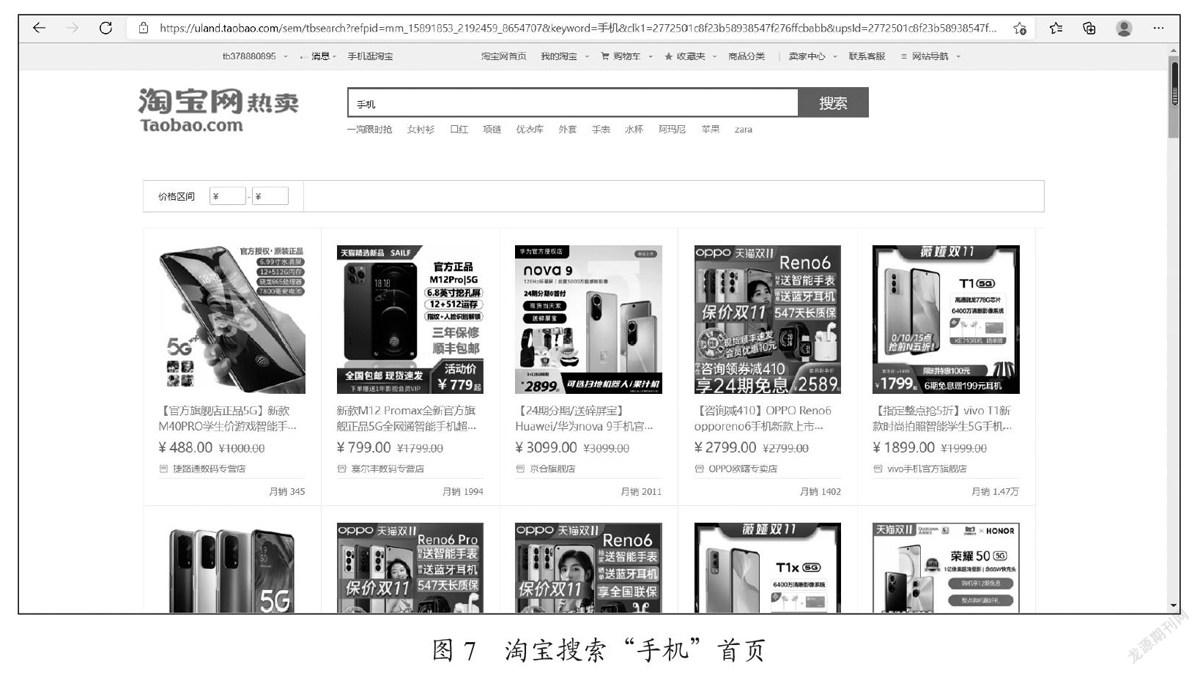The image size is (1200, 675).
Task: Click the 一淘限时抢 hot keyword link
Action: 370,129
